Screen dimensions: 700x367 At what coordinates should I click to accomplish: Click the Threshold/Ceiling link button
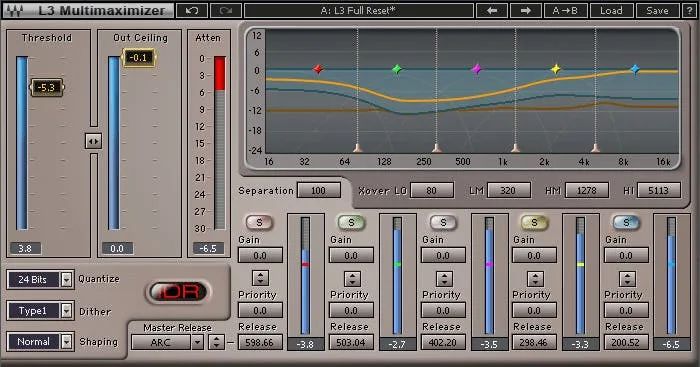point(93,141)
